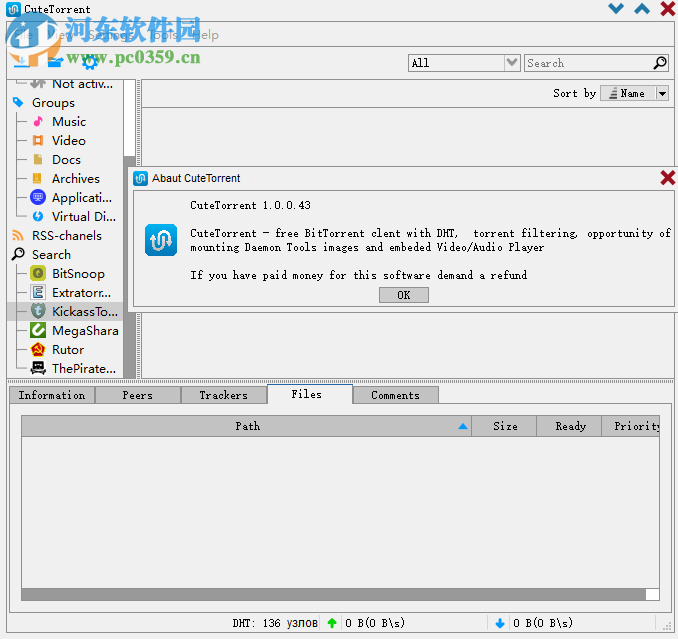Viewport: 678px width, 639px height.
Task: Click the settings gear toolbar icon
Action: tap(90, 63)
